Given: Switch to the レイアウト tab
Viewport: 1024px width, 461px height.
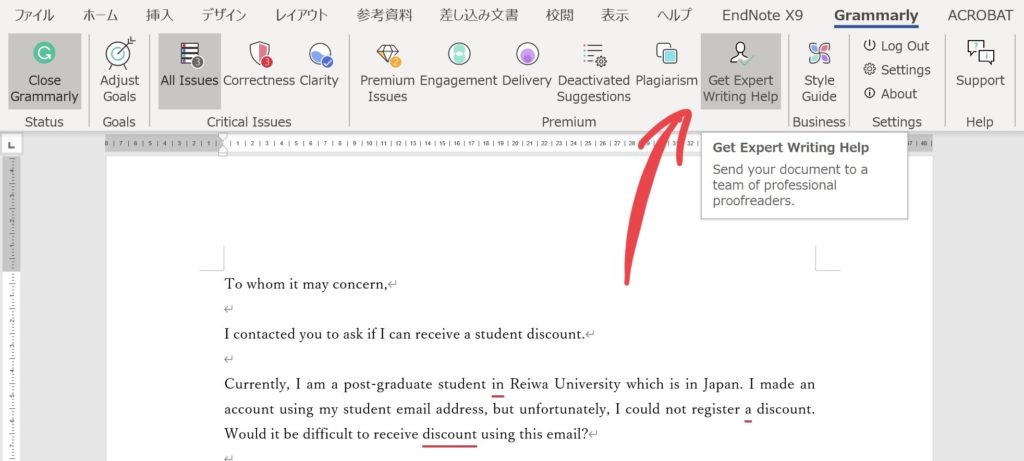Looking at the screenshot, I should [x=301, y=16].
